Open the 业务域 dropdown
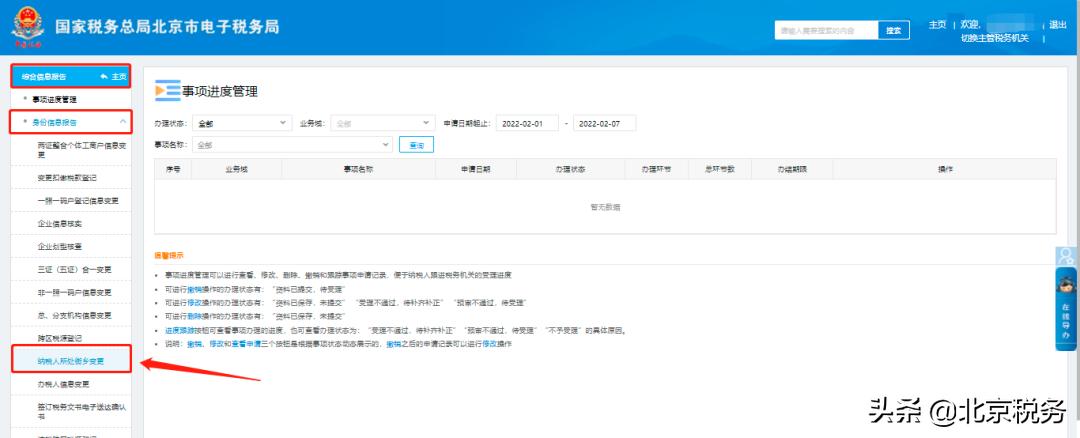The width and height of the screenshot is (1080, 438). (382, 123)
